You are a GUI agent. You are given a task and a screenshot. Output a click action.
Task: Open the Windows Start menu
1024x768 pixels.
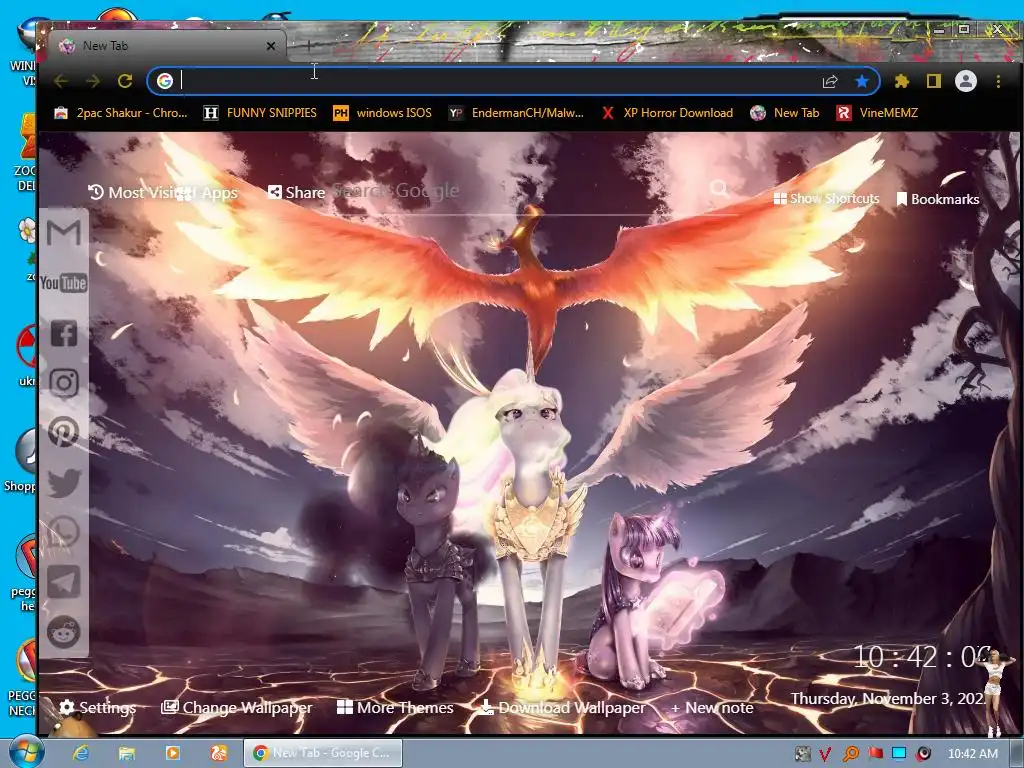25,752
